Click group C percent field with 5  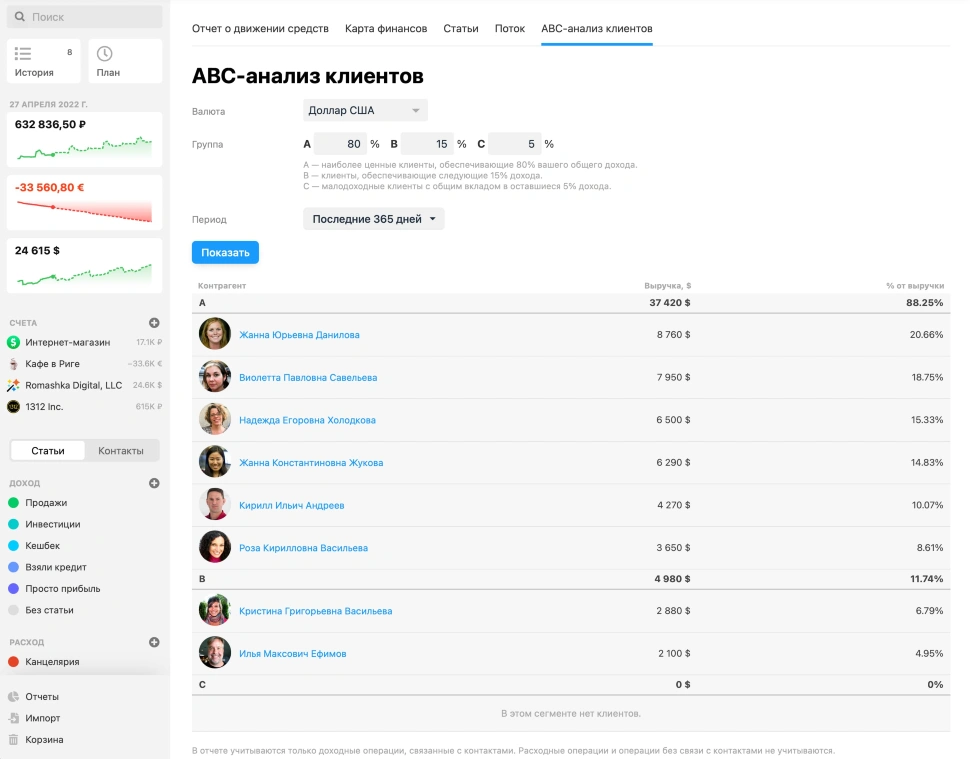(x=515, y=144)
